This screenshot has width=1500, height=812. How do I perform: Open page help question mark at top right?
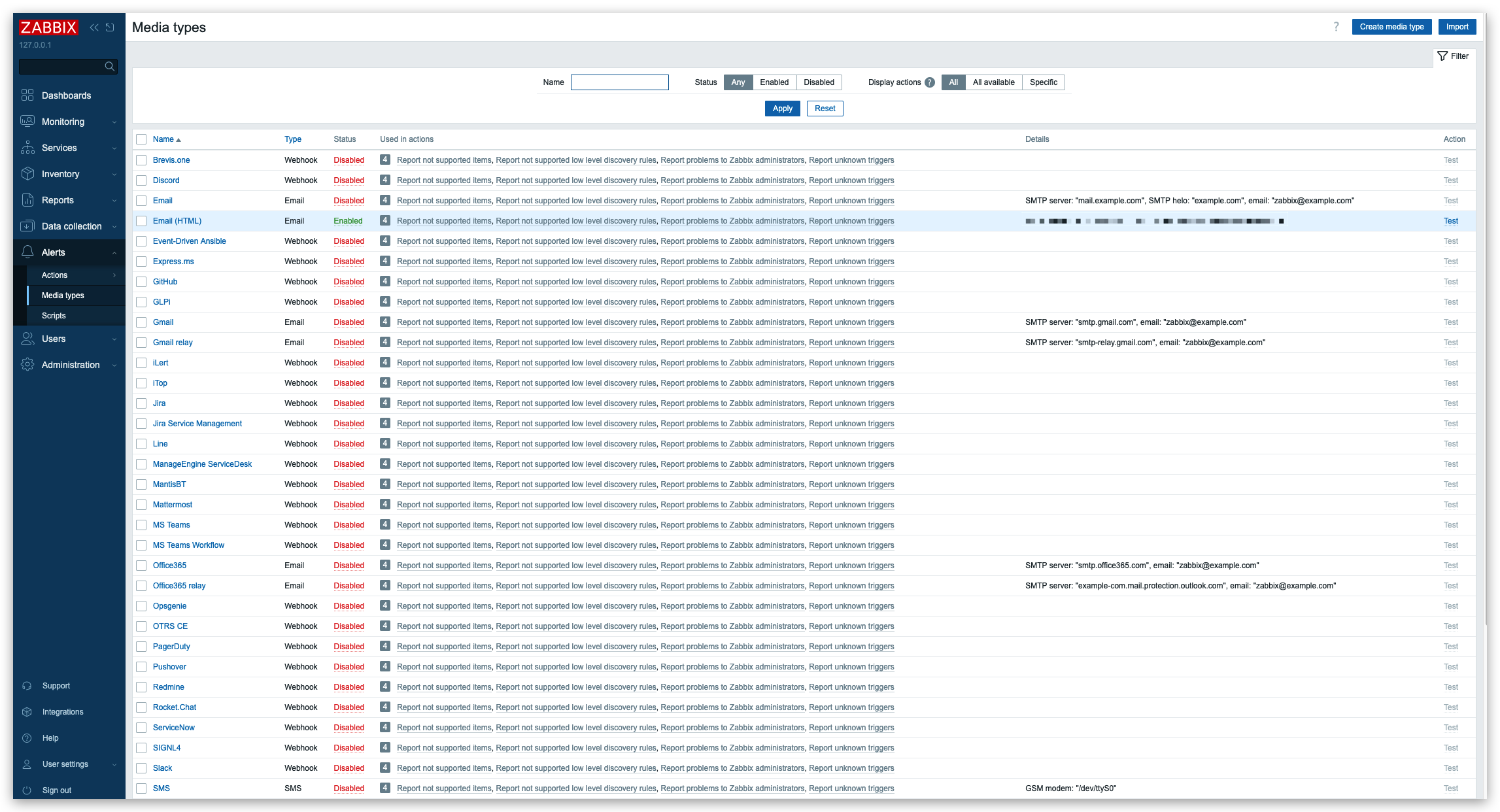coord(1336,27)
